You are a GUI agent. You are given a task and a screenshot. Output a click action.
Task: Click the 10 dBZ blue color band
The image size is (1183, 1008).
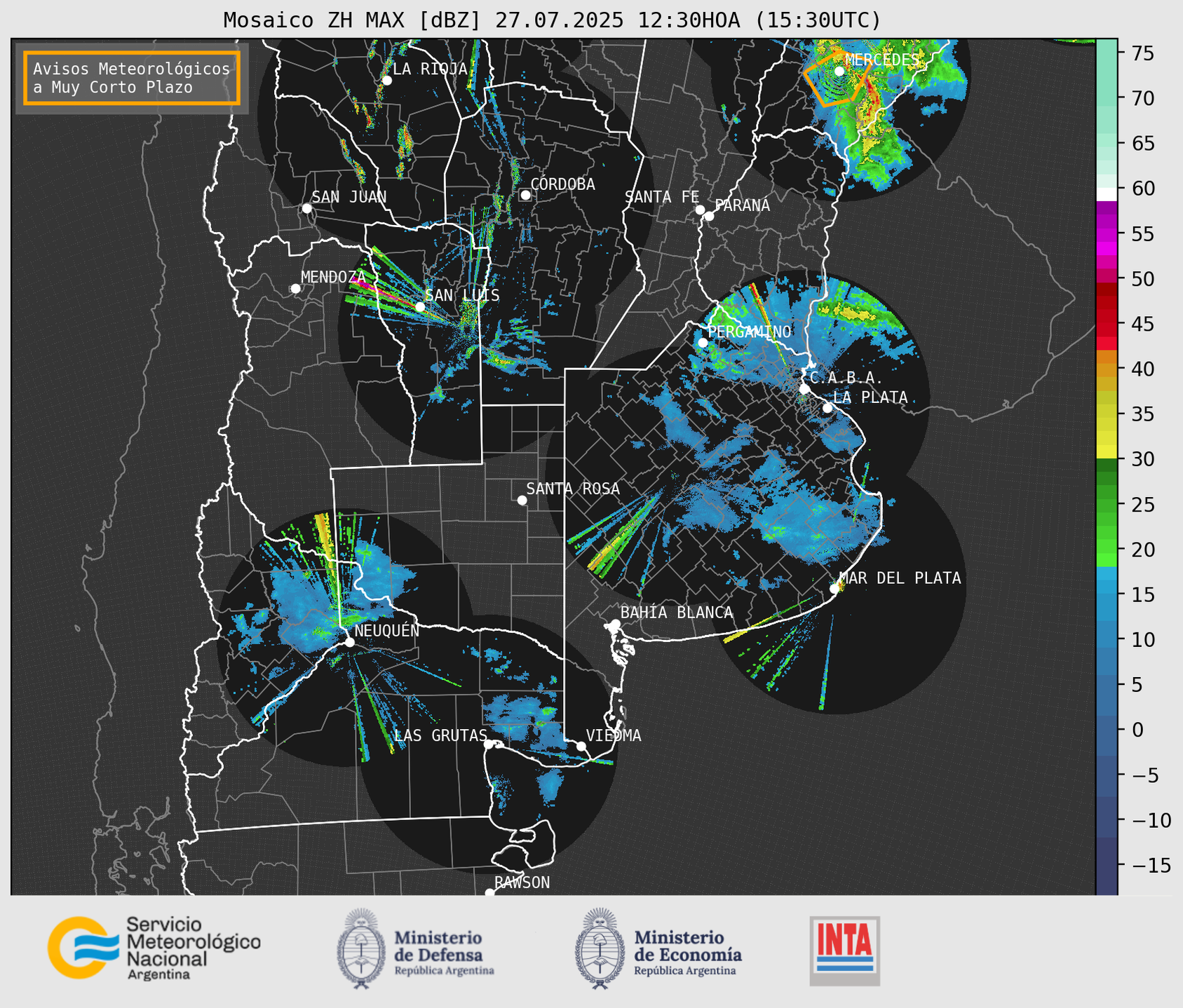click(x=1107, y=640)
